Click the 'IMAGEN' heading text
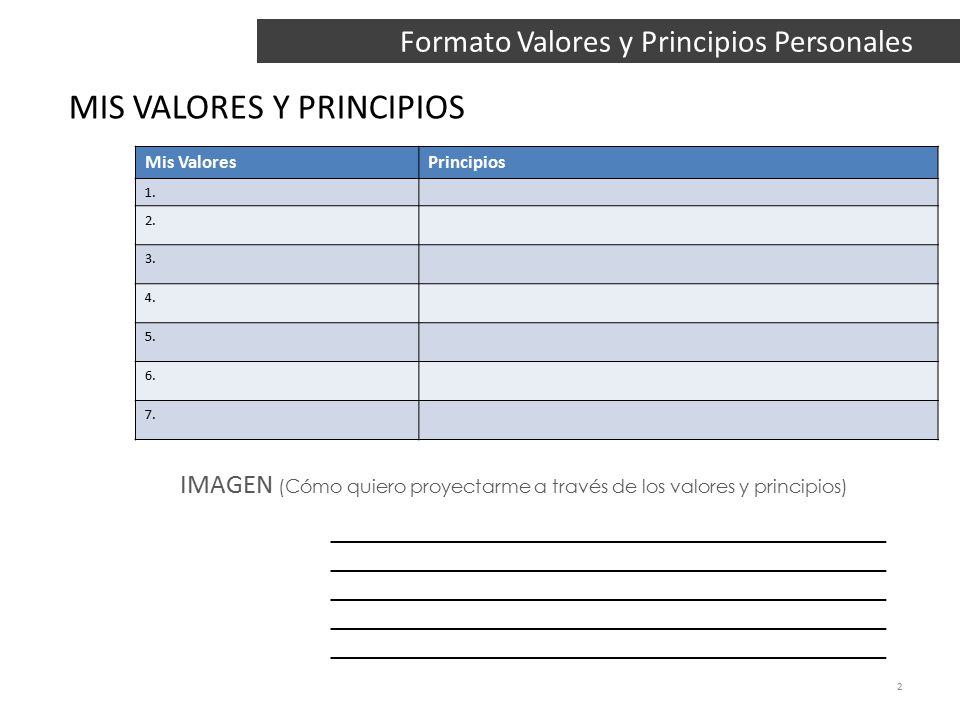The image size is (960, 720). (x=226, y=485)
